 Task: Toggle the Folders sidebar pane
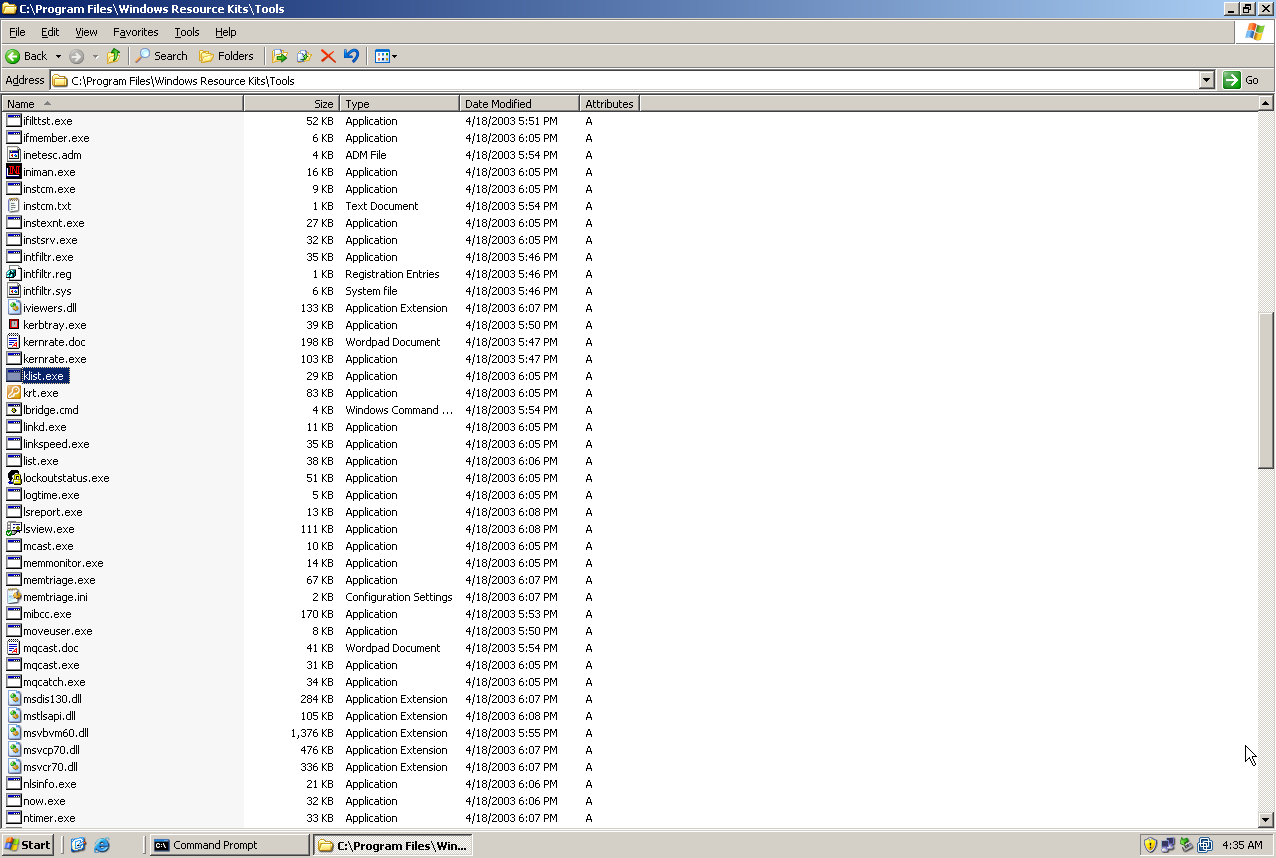click(x=227, y=56)
